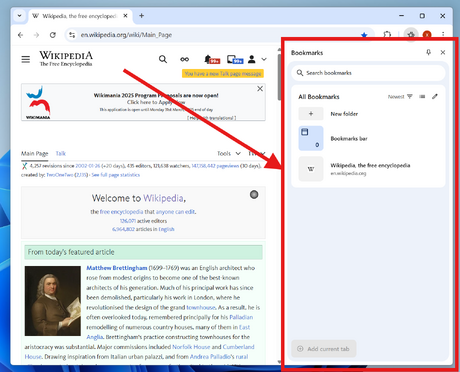
Task: Select the Wikipedia browser tab
Action: click(x=80, y=16)
